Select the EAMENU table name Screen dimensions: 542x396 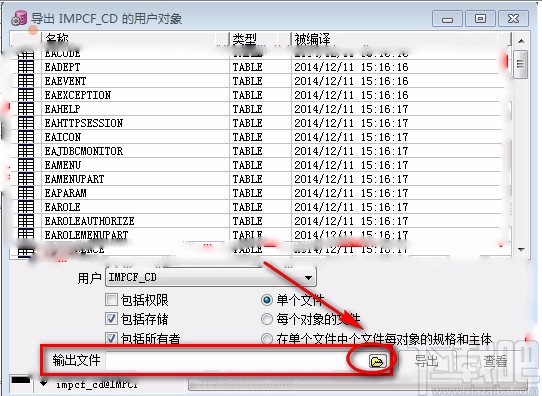pyautogui.click(x=63, y=165)
